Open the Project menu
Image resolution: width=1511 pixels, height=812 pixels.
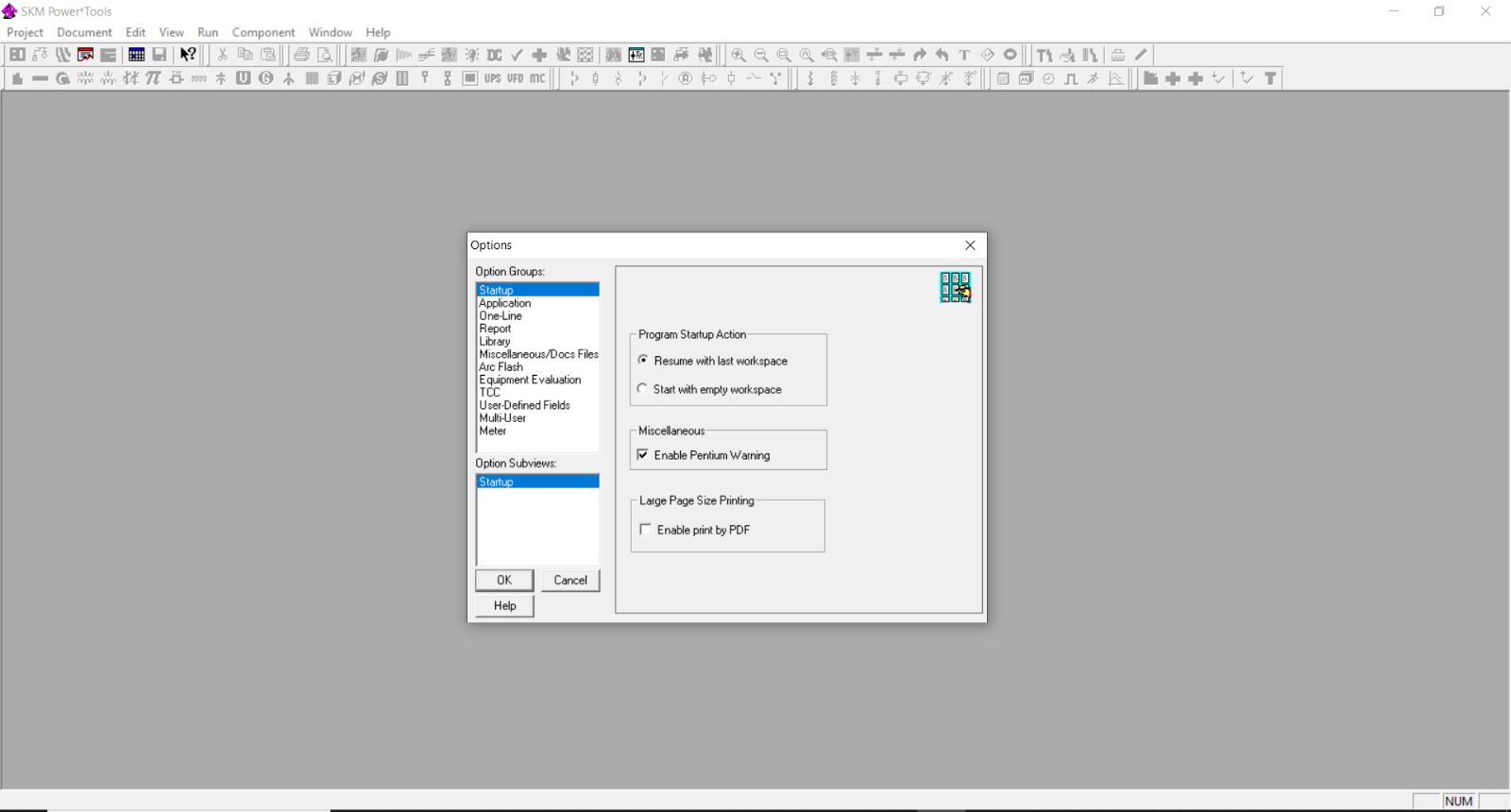[25, 32]
